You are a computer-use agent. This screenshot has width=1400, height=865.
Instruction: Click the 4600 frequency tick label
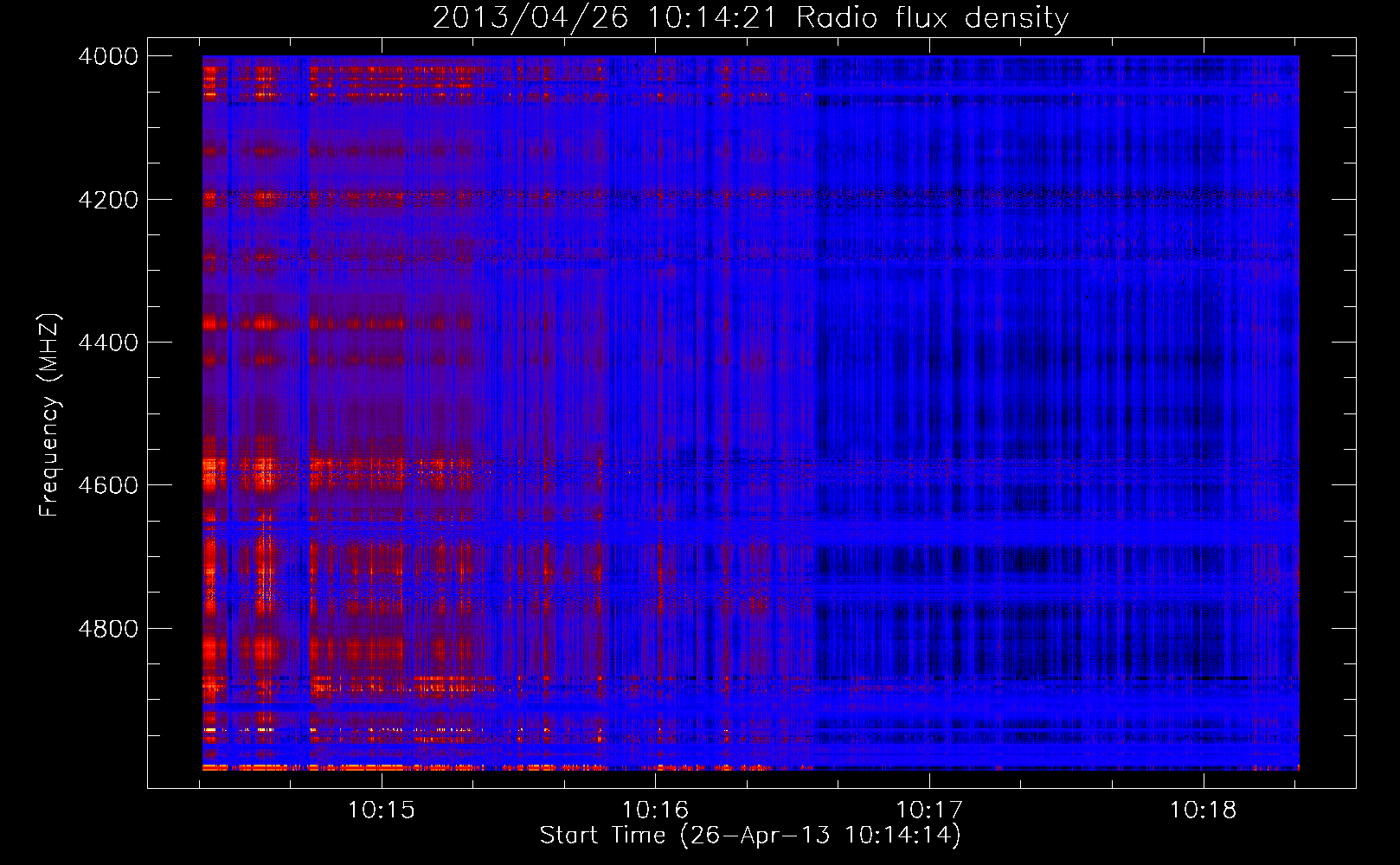click(108, 485)
